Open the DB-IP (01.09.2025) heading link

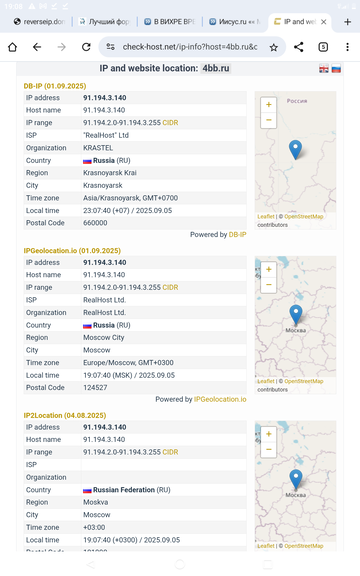click(55, 86)
